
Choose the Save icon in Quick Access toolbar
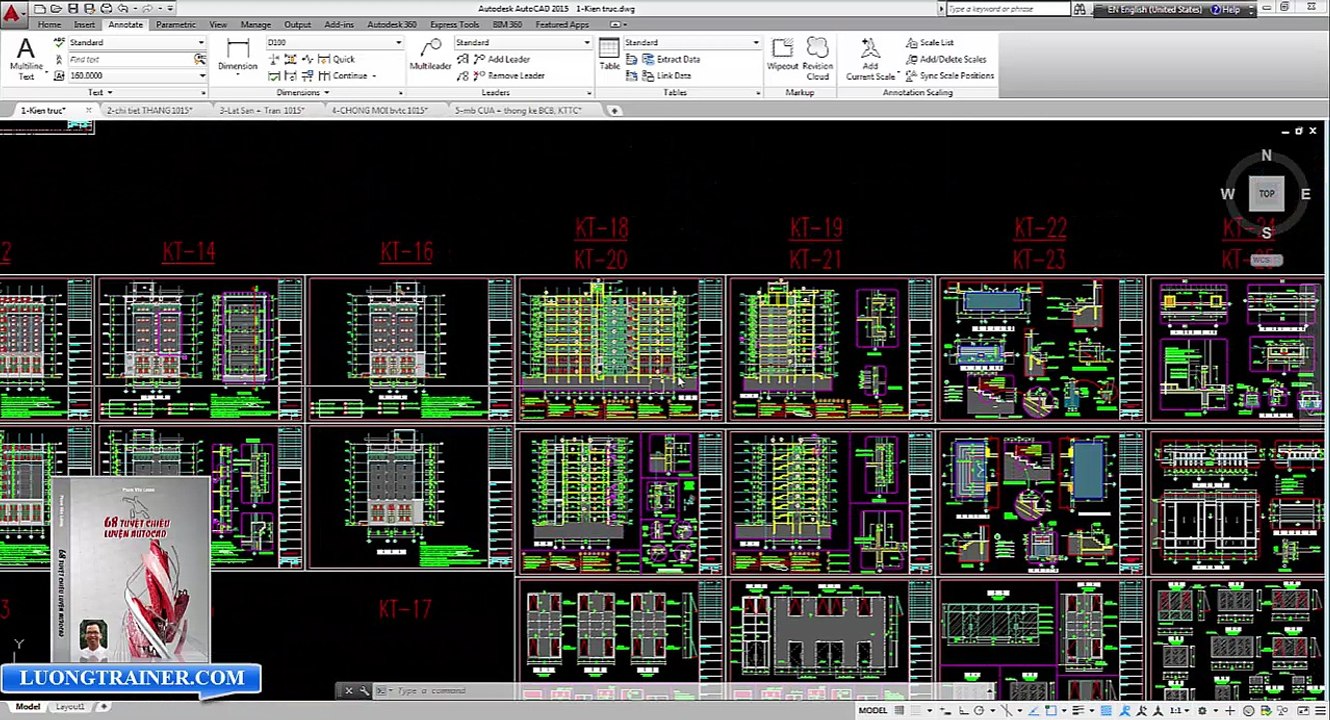point(73,9)
